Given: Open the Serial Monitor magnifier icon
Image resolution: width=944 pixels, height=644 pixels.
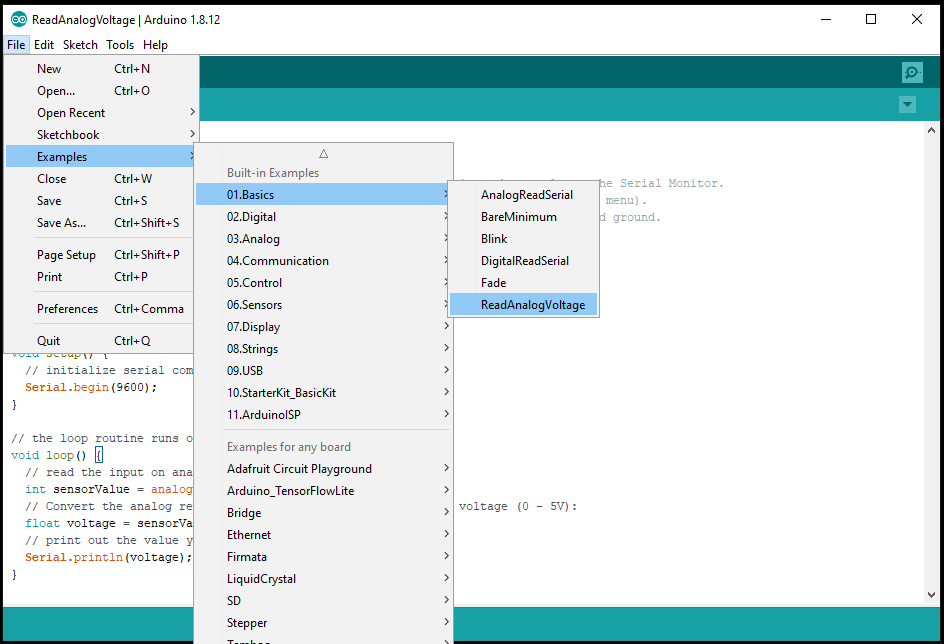Looking at the screenshot, I should (912, 72).
